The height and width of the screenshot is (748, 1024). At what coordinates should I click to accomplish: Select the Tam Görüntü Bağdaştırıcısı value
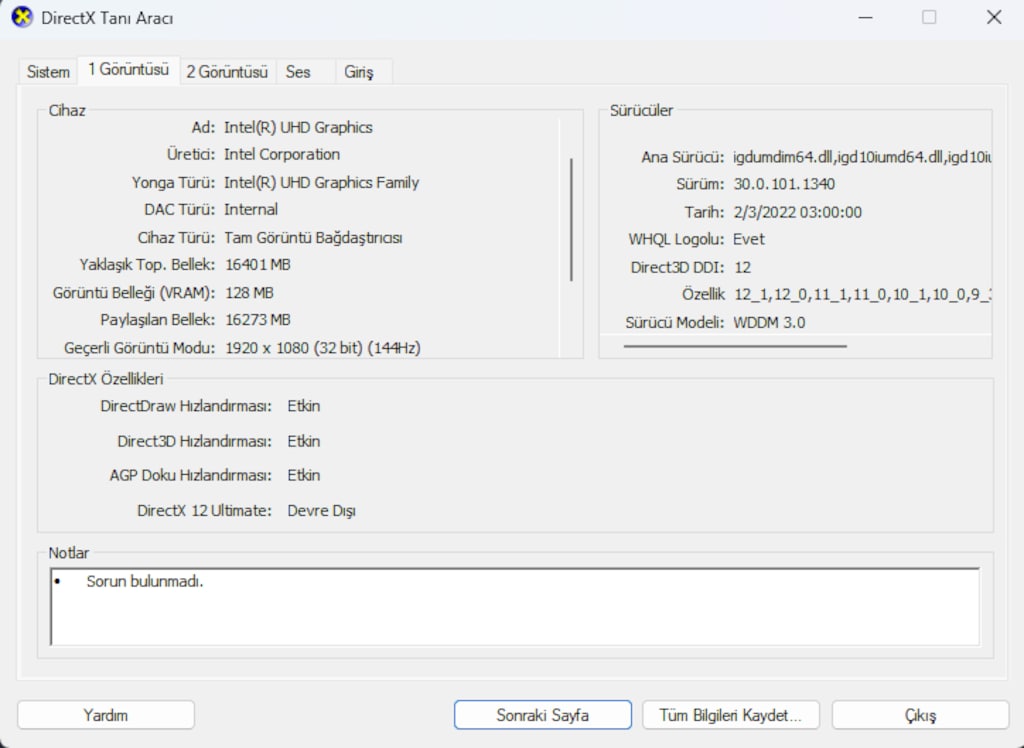tap(313, 237)
